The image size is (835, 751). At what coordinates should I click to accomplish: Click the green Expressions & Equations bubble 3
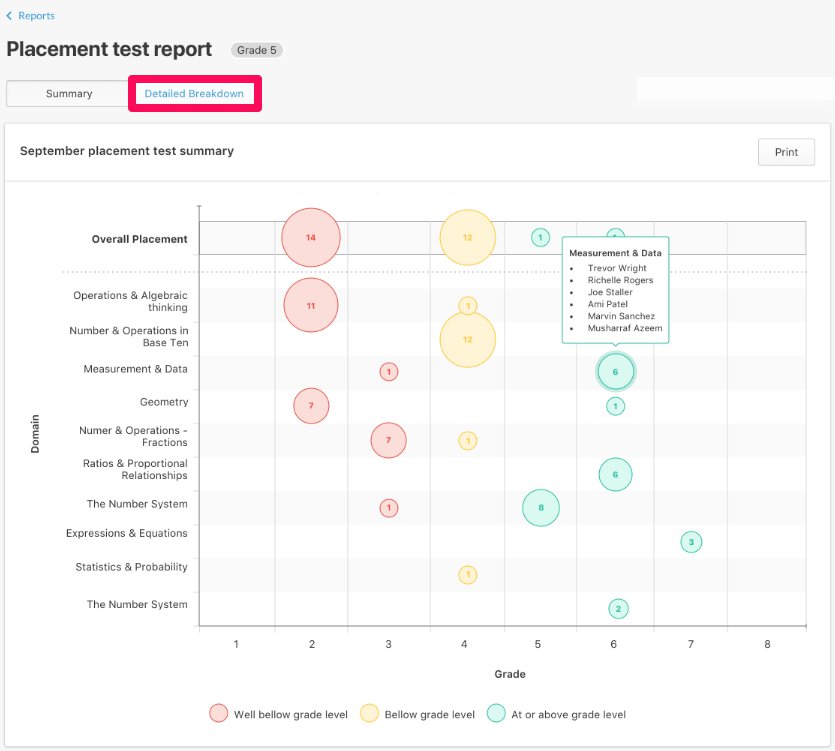[x=690, y=542]
